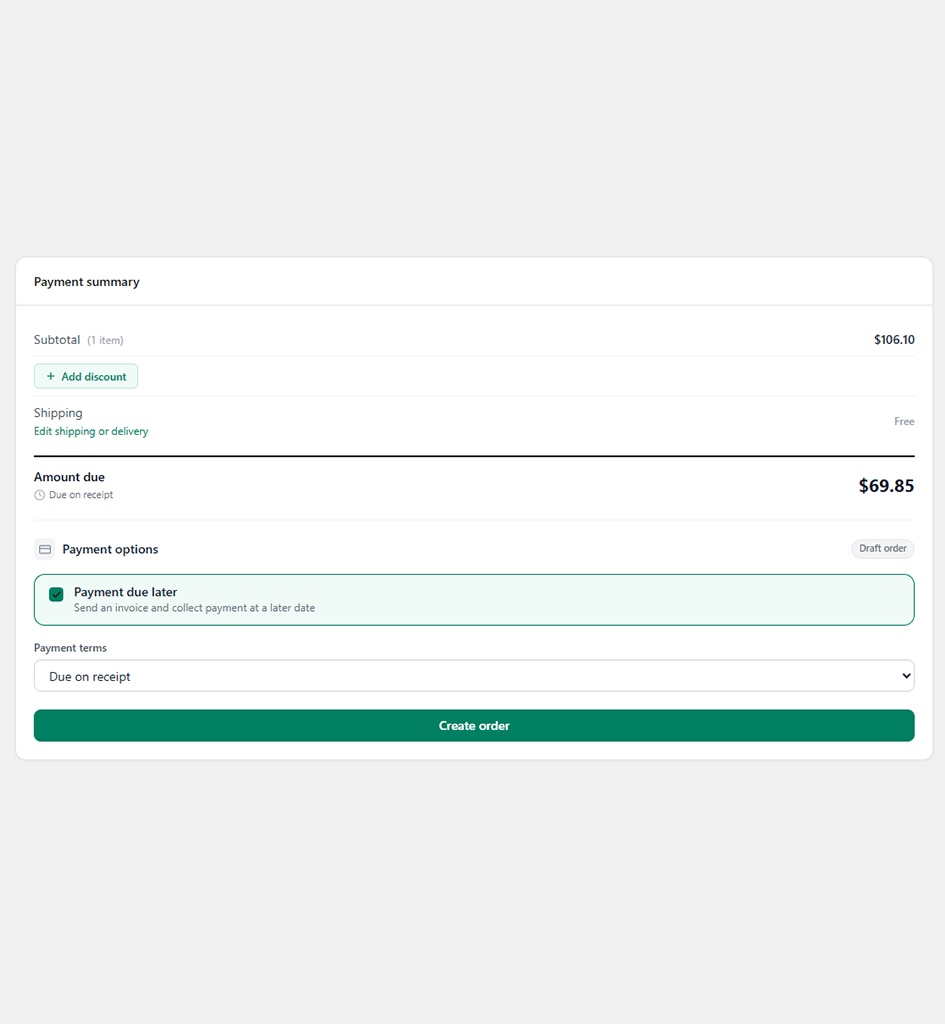Click the credit card icon beside Payment options
Screen dimensions: 945x1024
click(x=44, y=549)
